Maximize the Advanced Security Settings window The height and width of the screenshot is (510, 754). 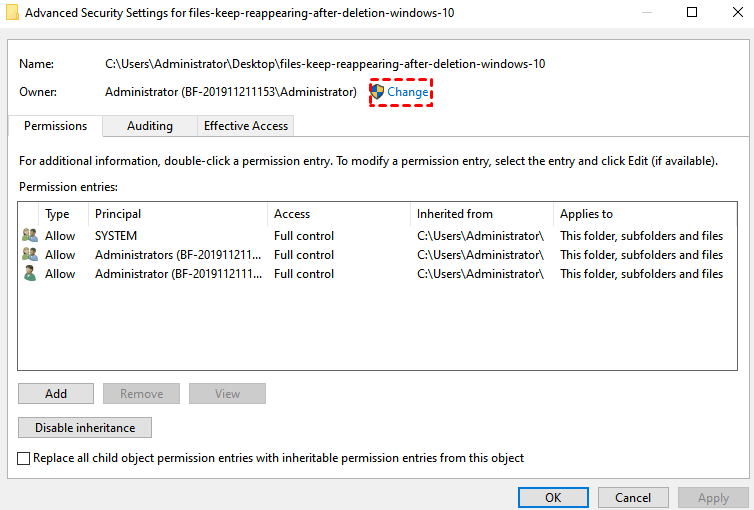click(691, 13)
